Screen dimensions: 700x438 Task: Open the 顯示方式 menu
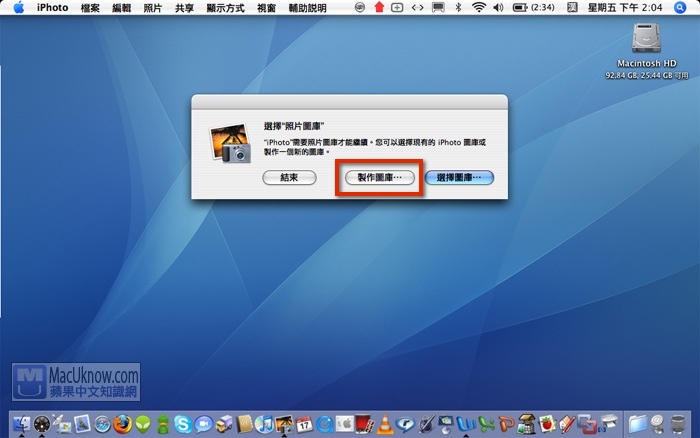pos(225,8)
